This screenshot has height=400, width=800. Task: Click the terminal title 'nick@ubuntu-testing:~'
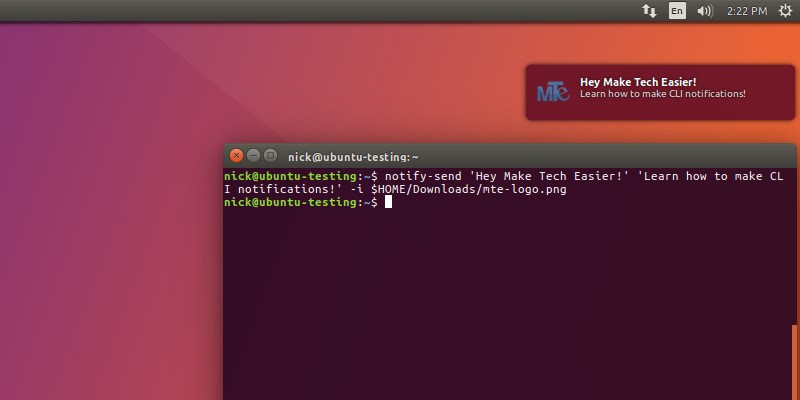click(x=353, y=157)
